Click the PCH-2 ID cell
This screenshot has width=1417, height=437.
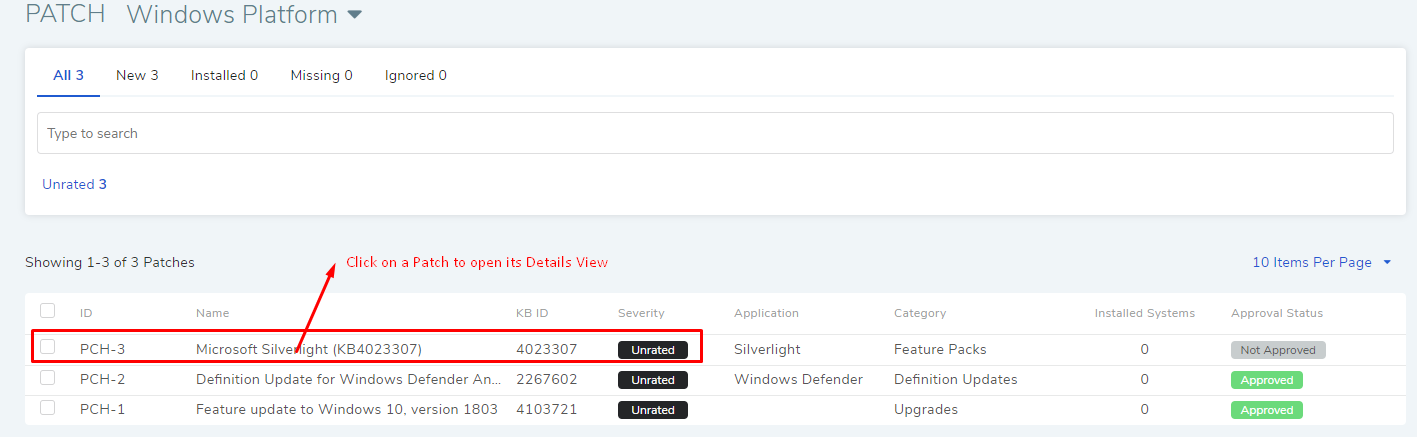coord(102,379)
